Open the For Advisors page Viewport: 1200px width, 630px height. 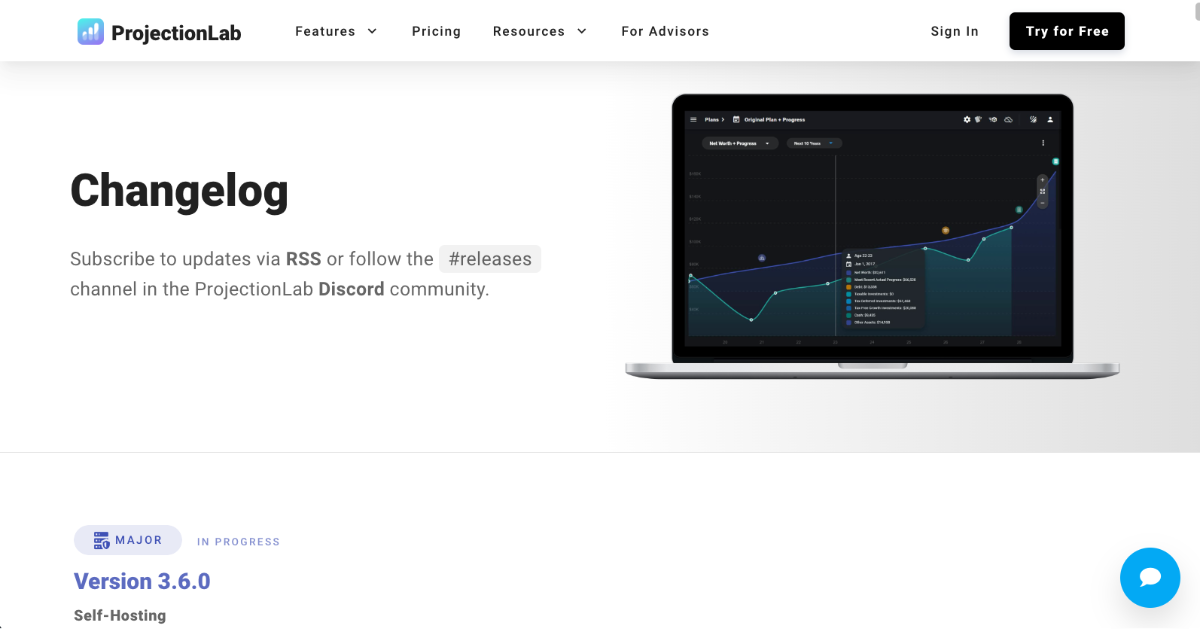pos(665,31)
